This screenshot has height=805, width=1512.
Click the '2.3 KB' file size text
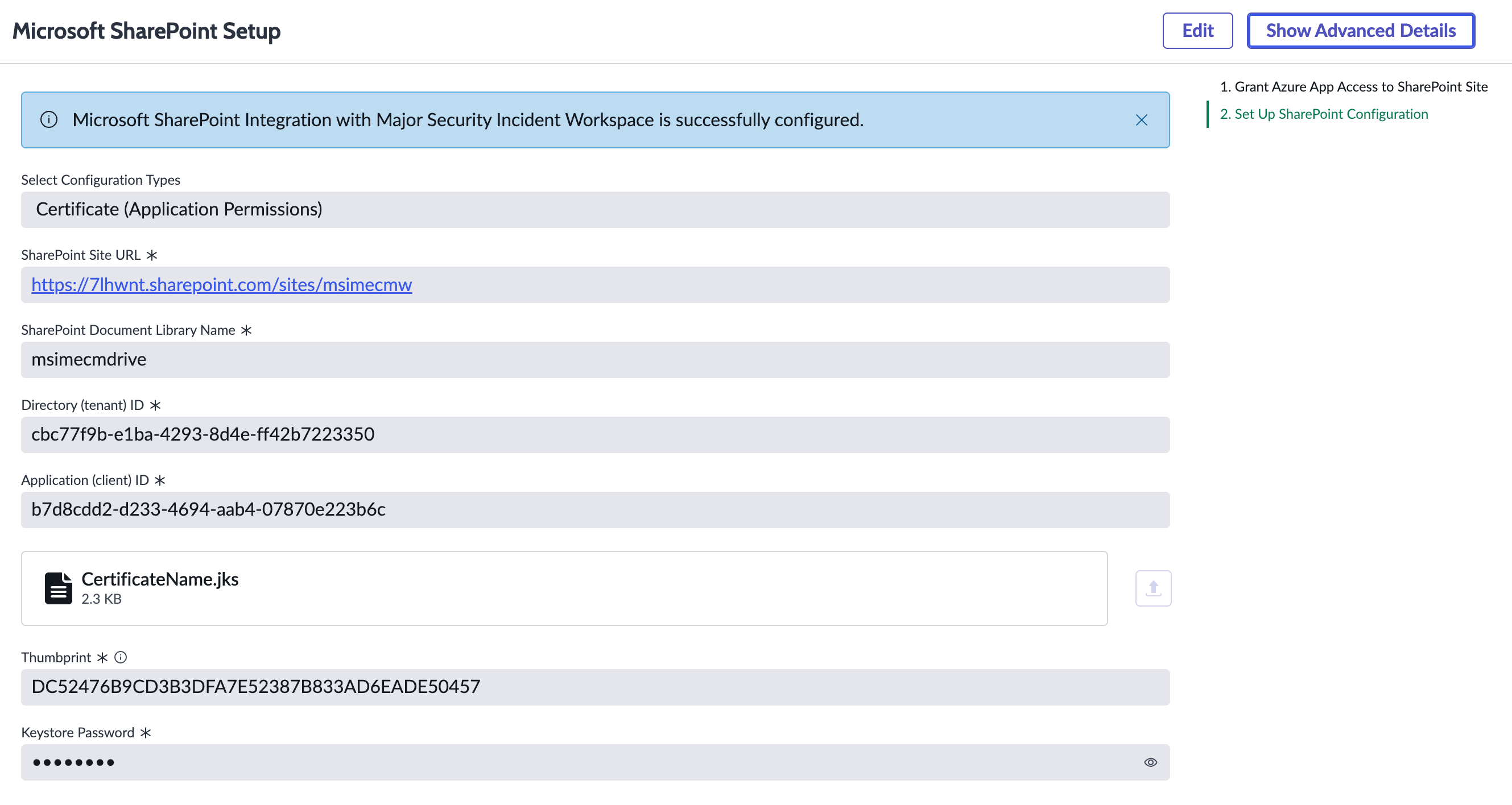tap(102, 599)
